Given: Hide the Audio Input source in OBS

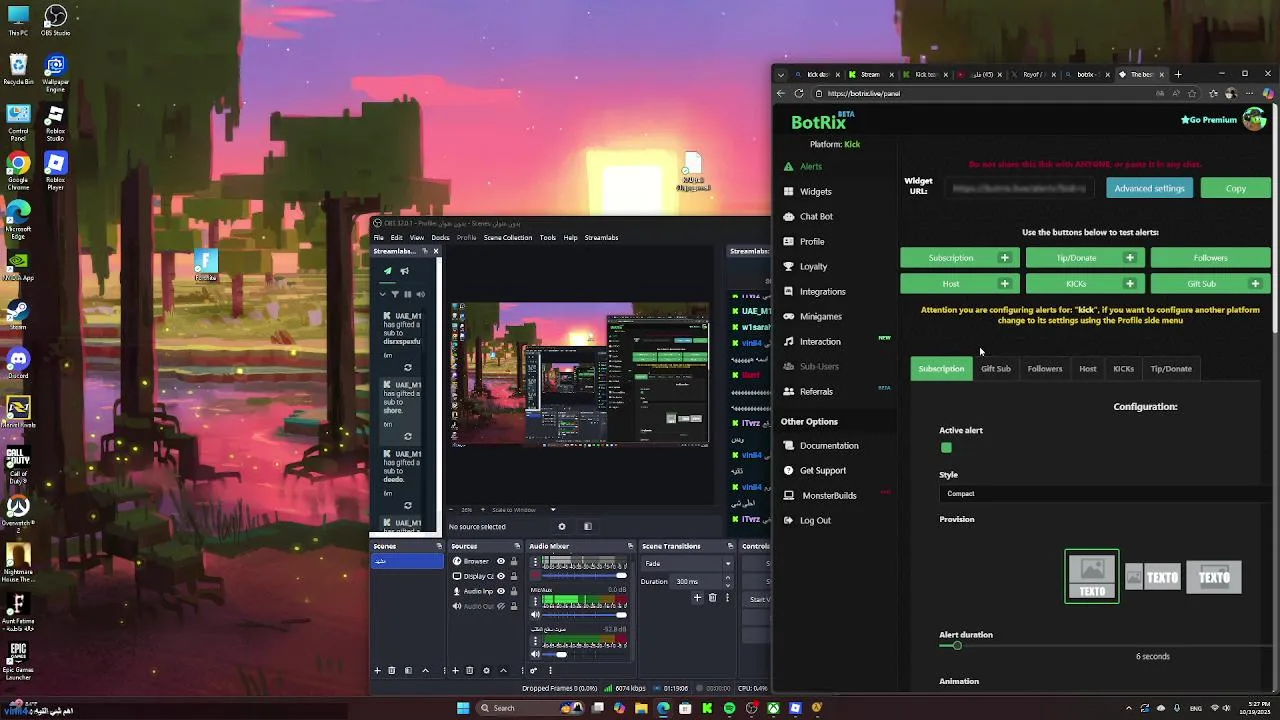Looking at the screenshot, I should coord(501,591).
